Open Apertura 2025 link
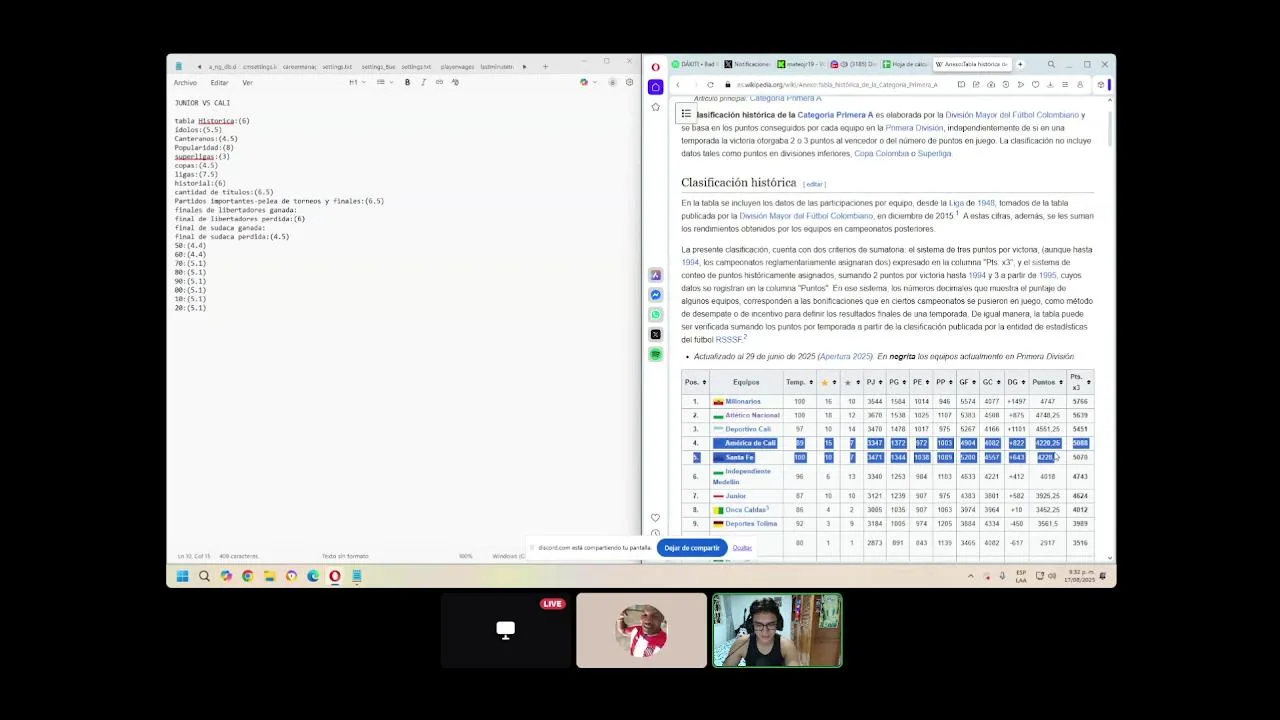Image resolution: width=1280 pixels, height=720 pixels. pyautogui.click(x=846, y=357)
